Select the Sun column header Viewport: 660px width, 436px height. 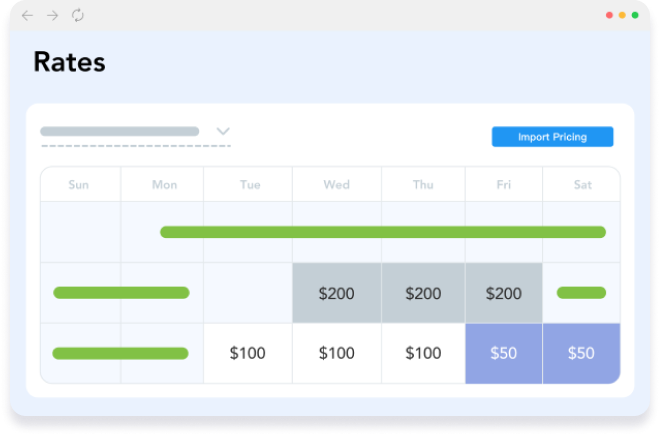point(79,185)
